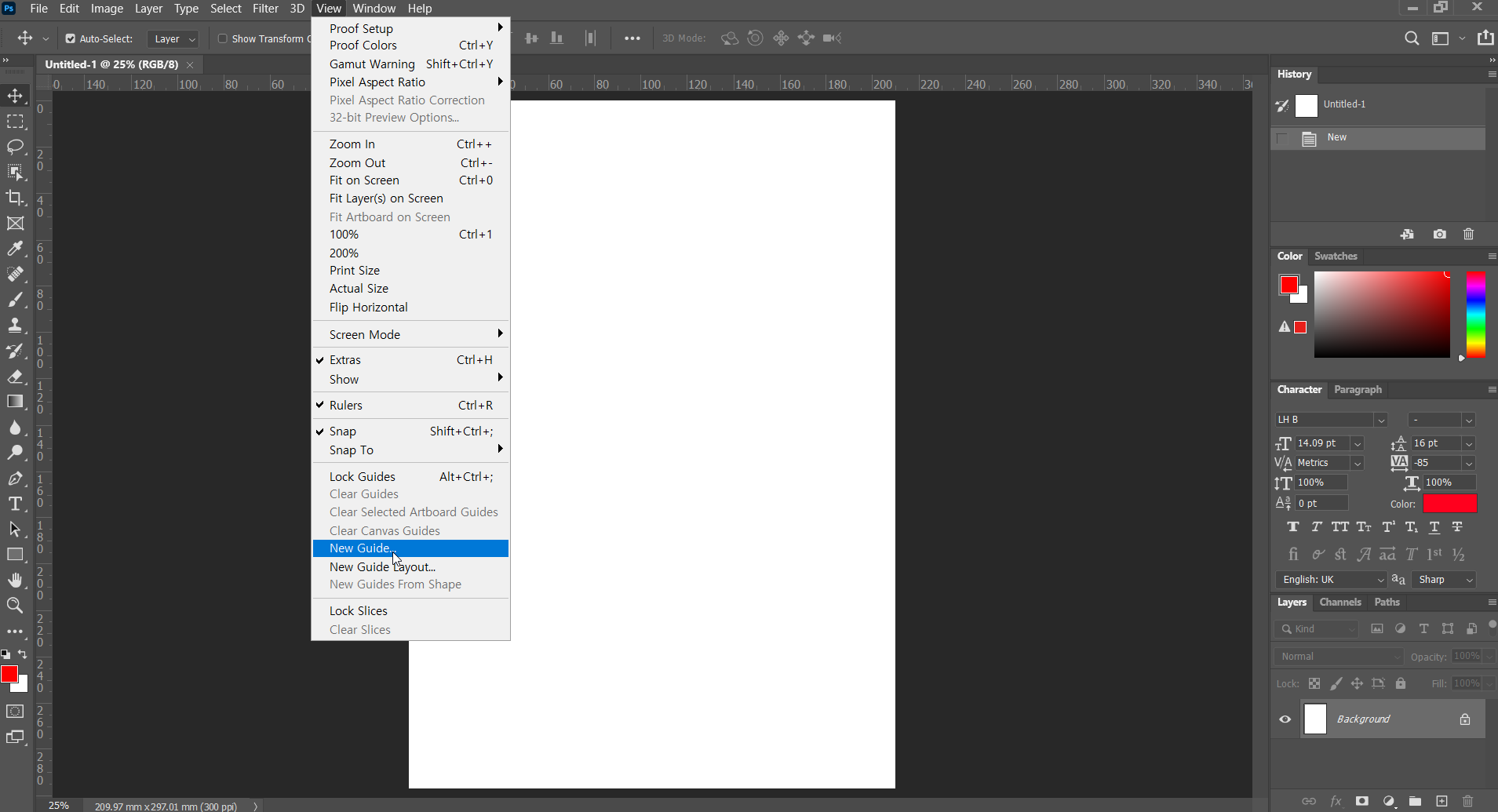
Task: Select the Zoom tool in toolbox
Action: coord(15,605)
